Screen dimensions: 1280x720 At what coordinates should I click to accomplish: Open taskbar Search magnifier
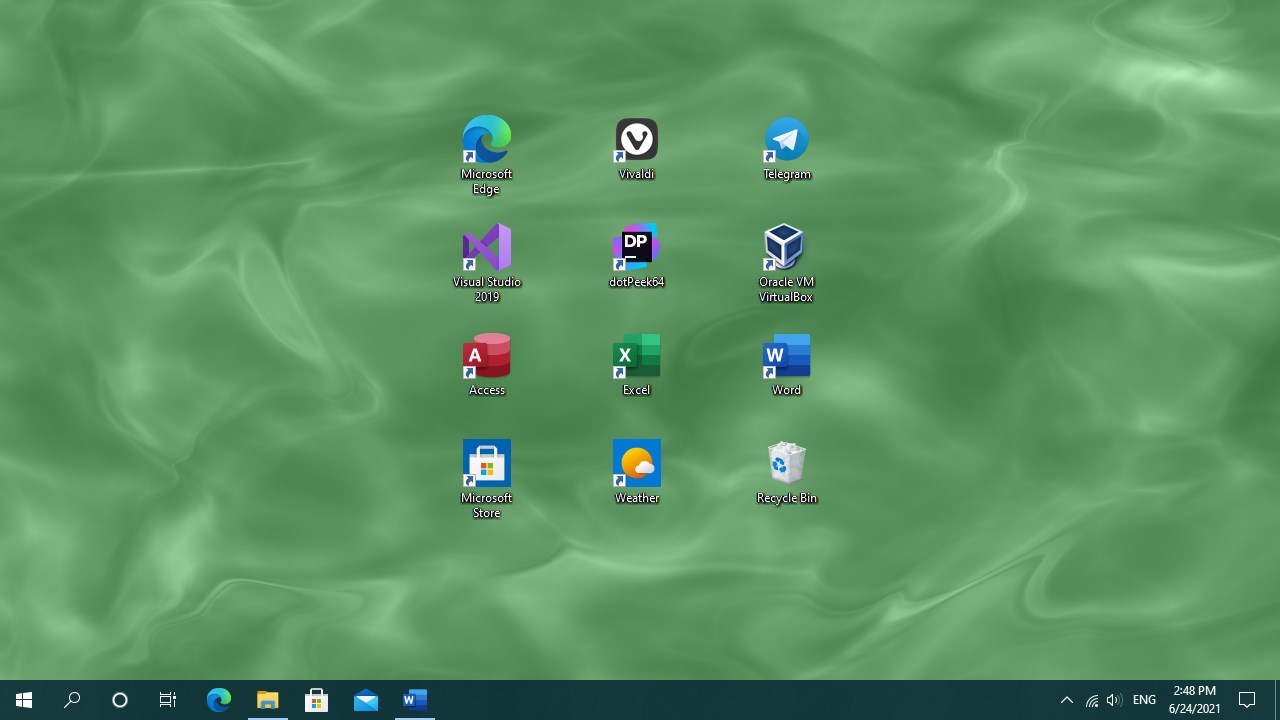[72, 700]
